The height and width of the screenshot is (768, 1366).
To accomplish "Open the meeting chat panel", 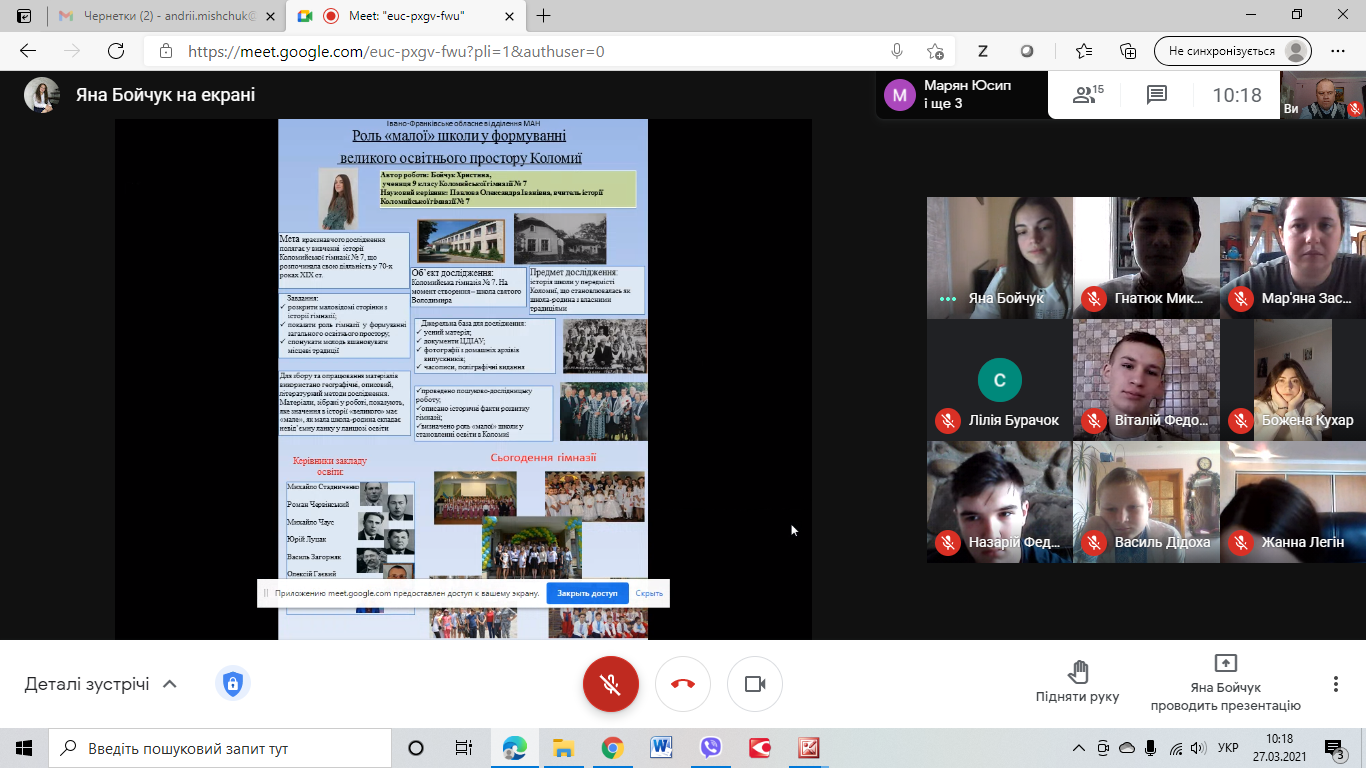I will coord(1157,95).
